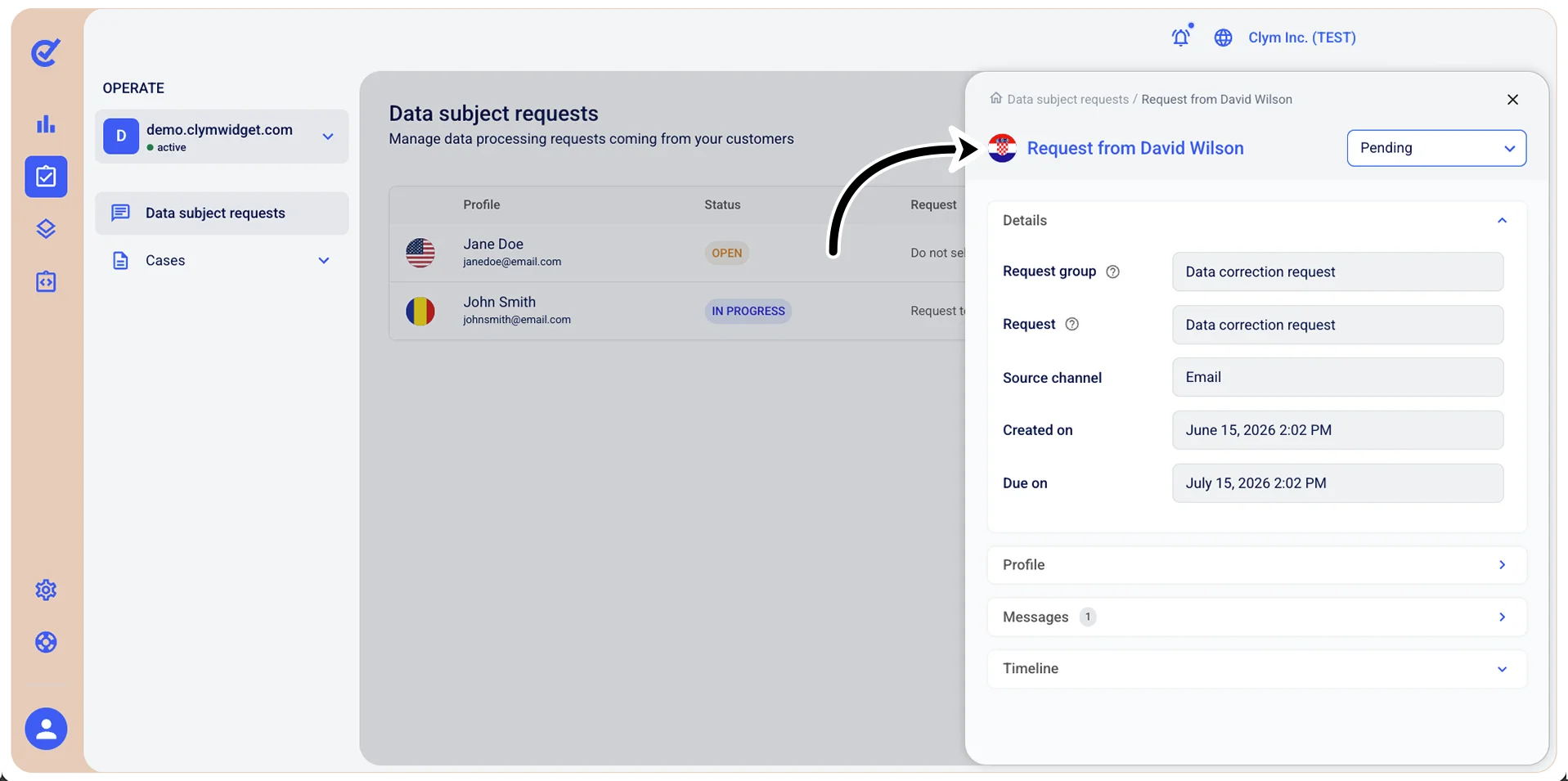
Task: Open the user account avatar
Action: (x=46, y=729)
